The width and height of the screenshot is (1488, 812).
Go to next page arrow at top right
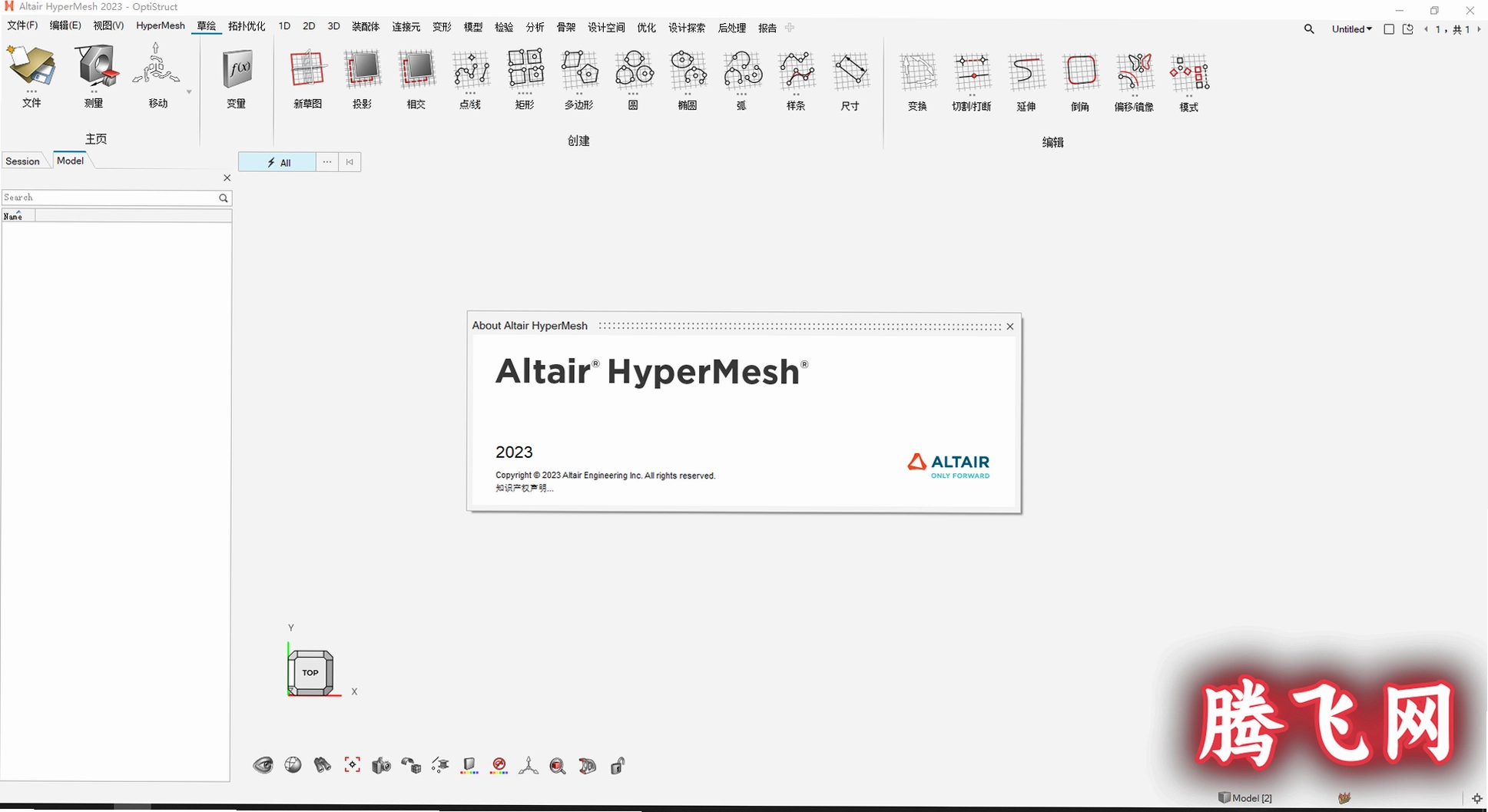tap(1479, 29)
